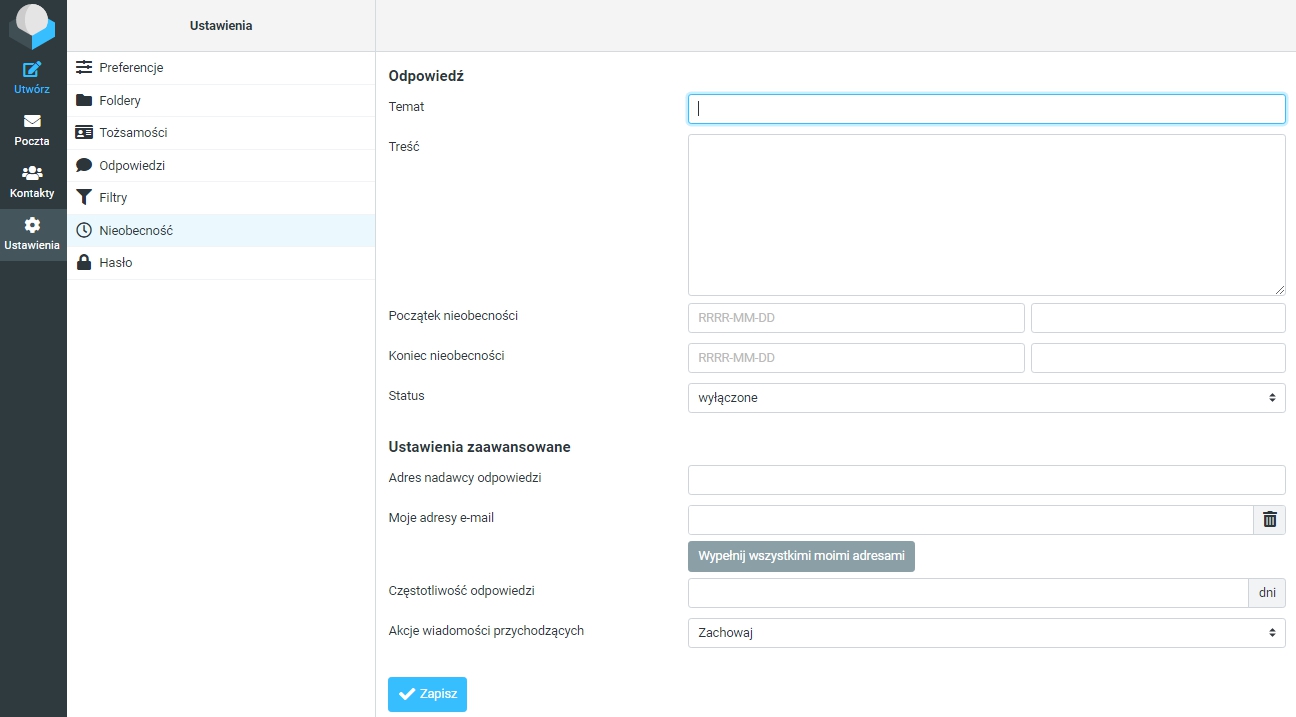
Task: Open Odpowiedzi speech bubble item
Action: pyautogui.click(x=132, y=166)
